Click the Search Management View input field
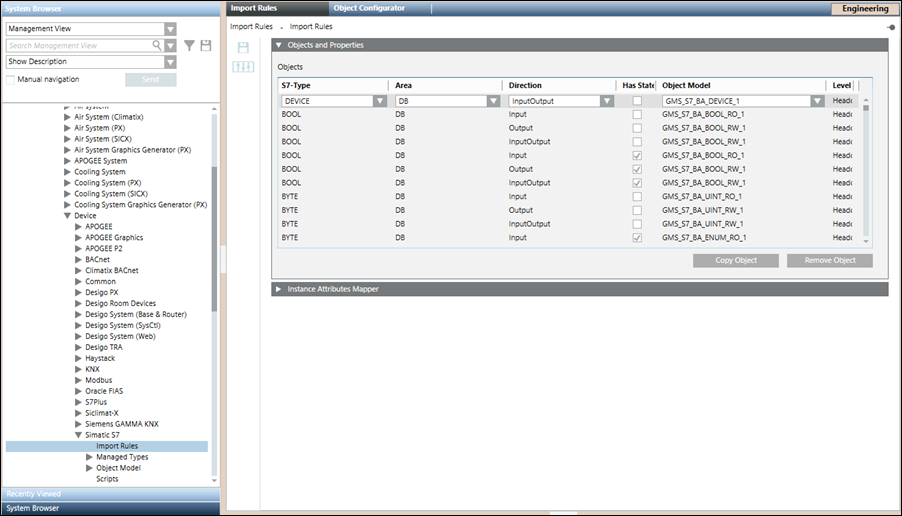Viewport: 902px width, 516px height. [78, 46]
